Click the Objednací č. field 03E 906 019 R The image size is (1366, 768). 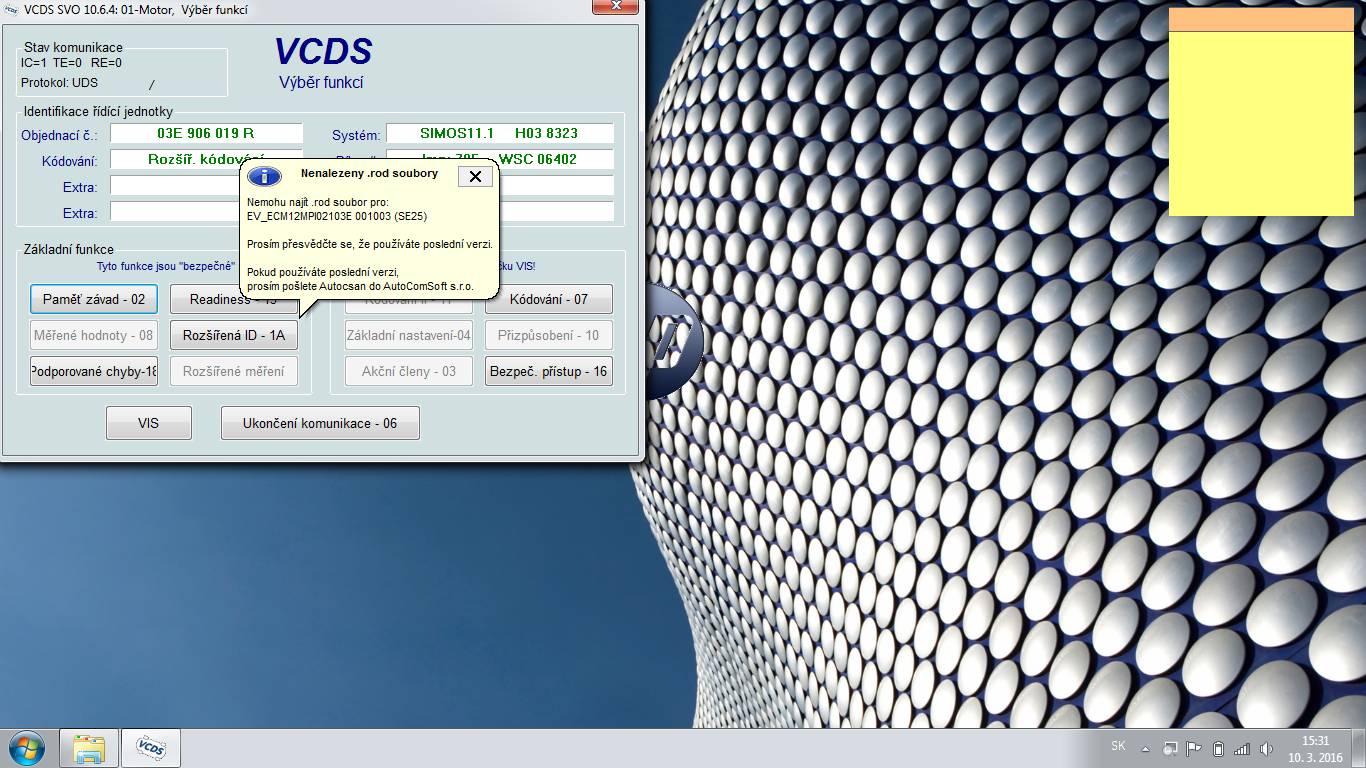[206, 133]
